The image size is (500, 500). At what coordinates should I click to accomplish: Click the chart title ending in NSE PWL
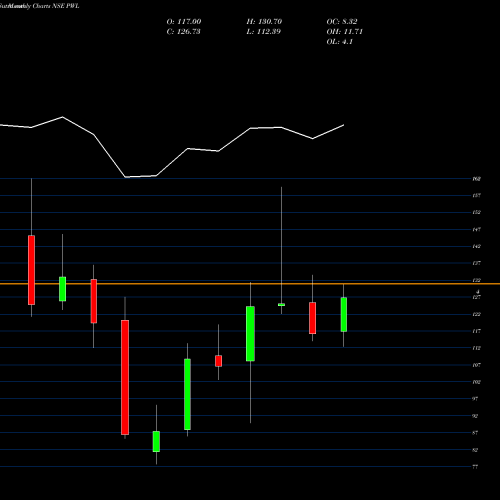40,6
